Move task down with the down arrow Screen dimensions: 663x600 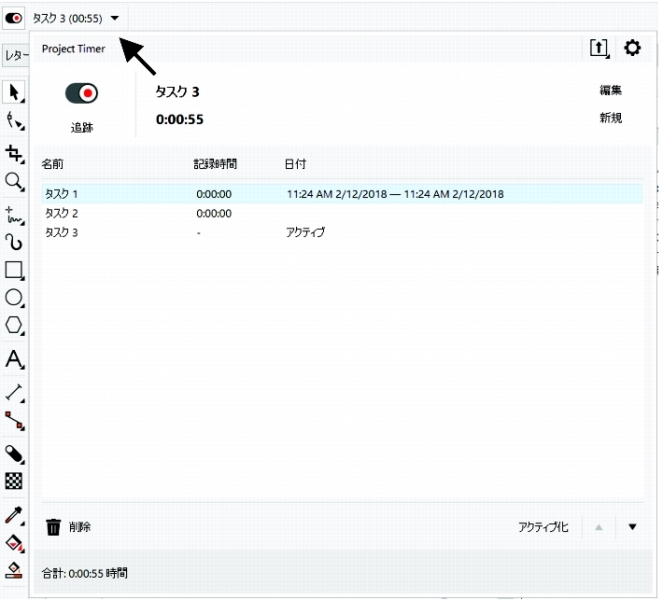[632, 527]
